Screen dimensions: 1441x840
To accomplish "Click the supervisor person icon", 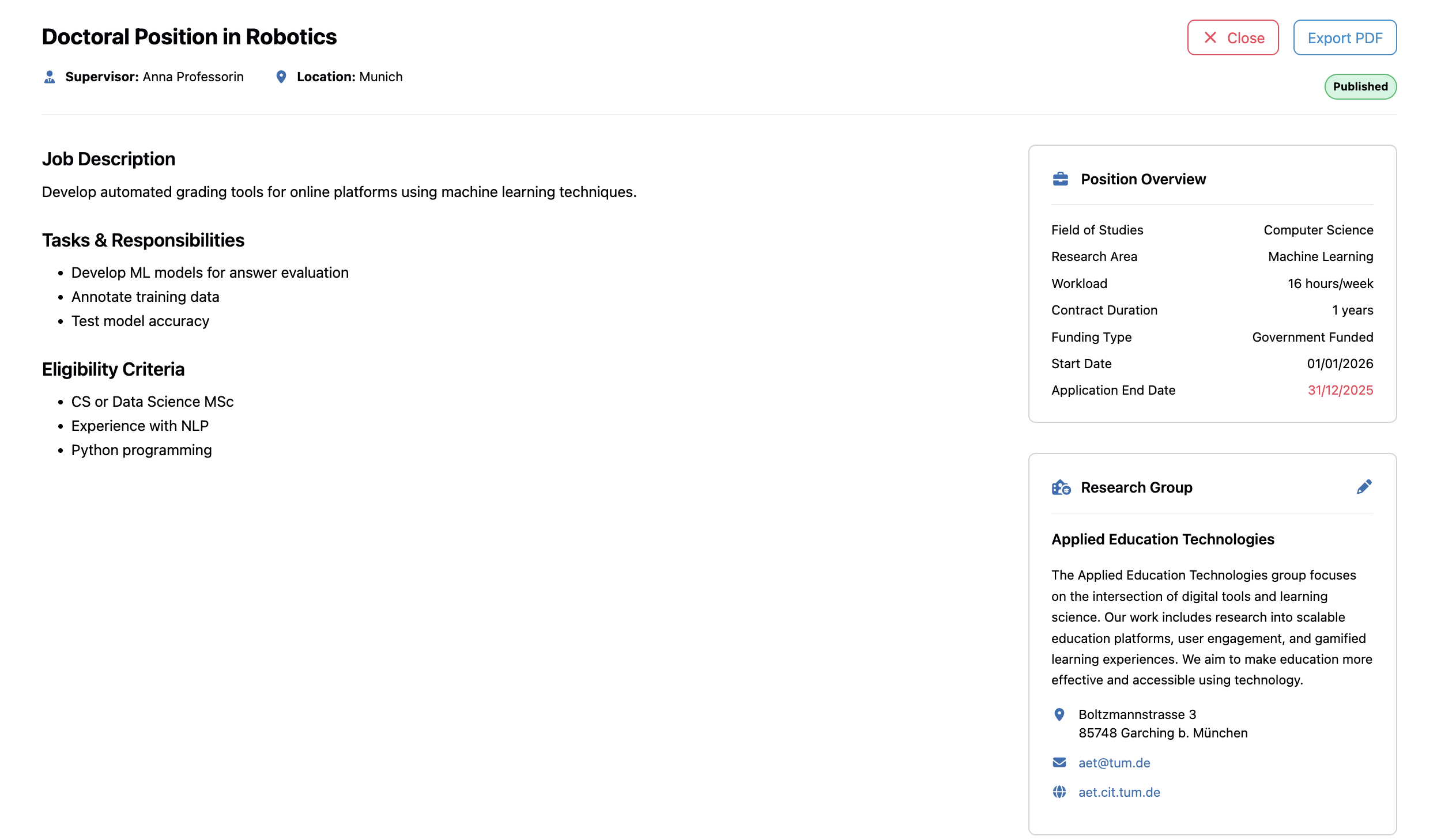I will point(48,76).
